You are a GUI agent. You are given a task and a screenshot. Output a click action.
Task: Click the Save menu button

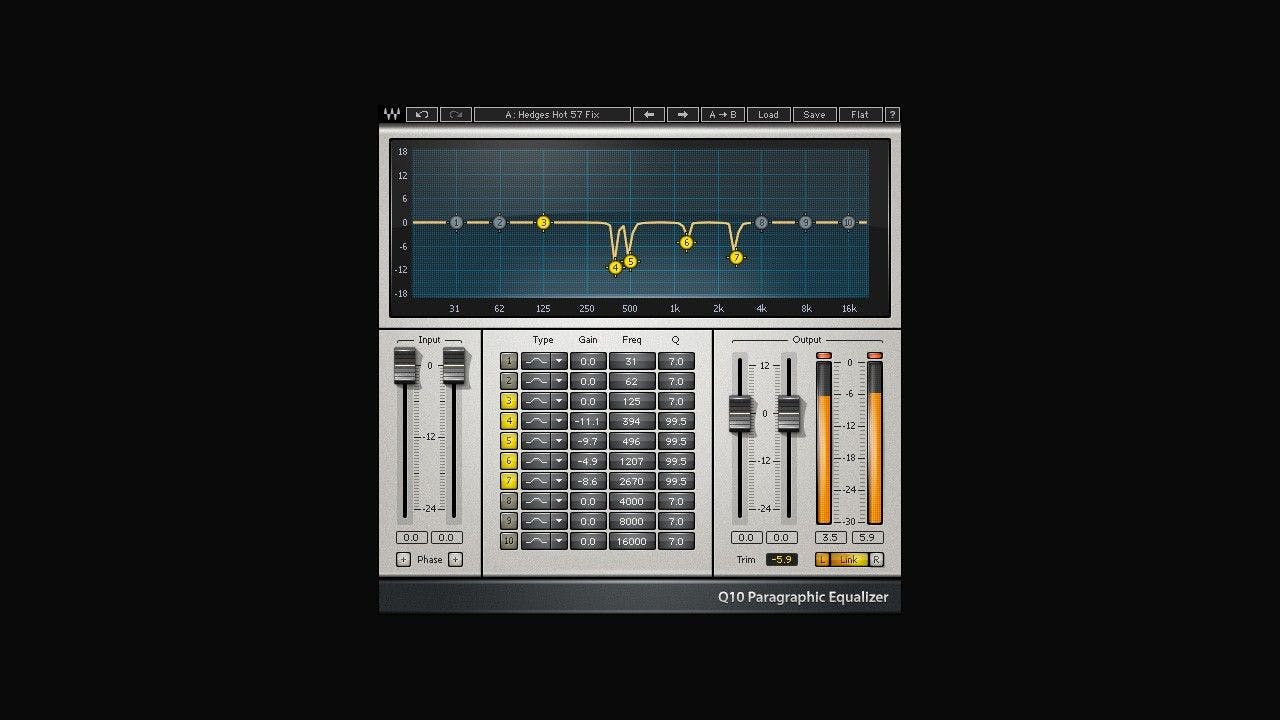[814, 115]
